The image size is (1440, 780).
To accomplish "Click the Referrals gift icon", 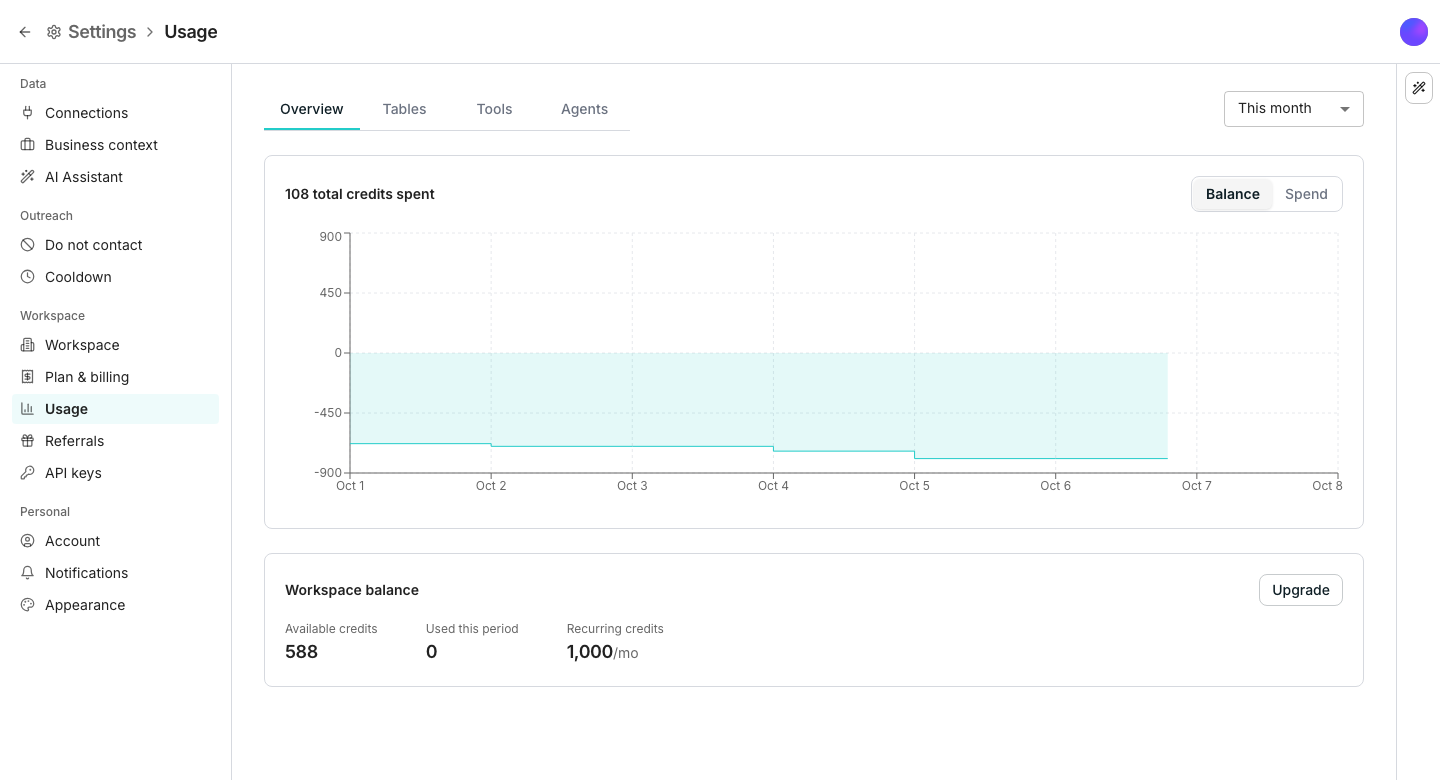I will (27, 441).
